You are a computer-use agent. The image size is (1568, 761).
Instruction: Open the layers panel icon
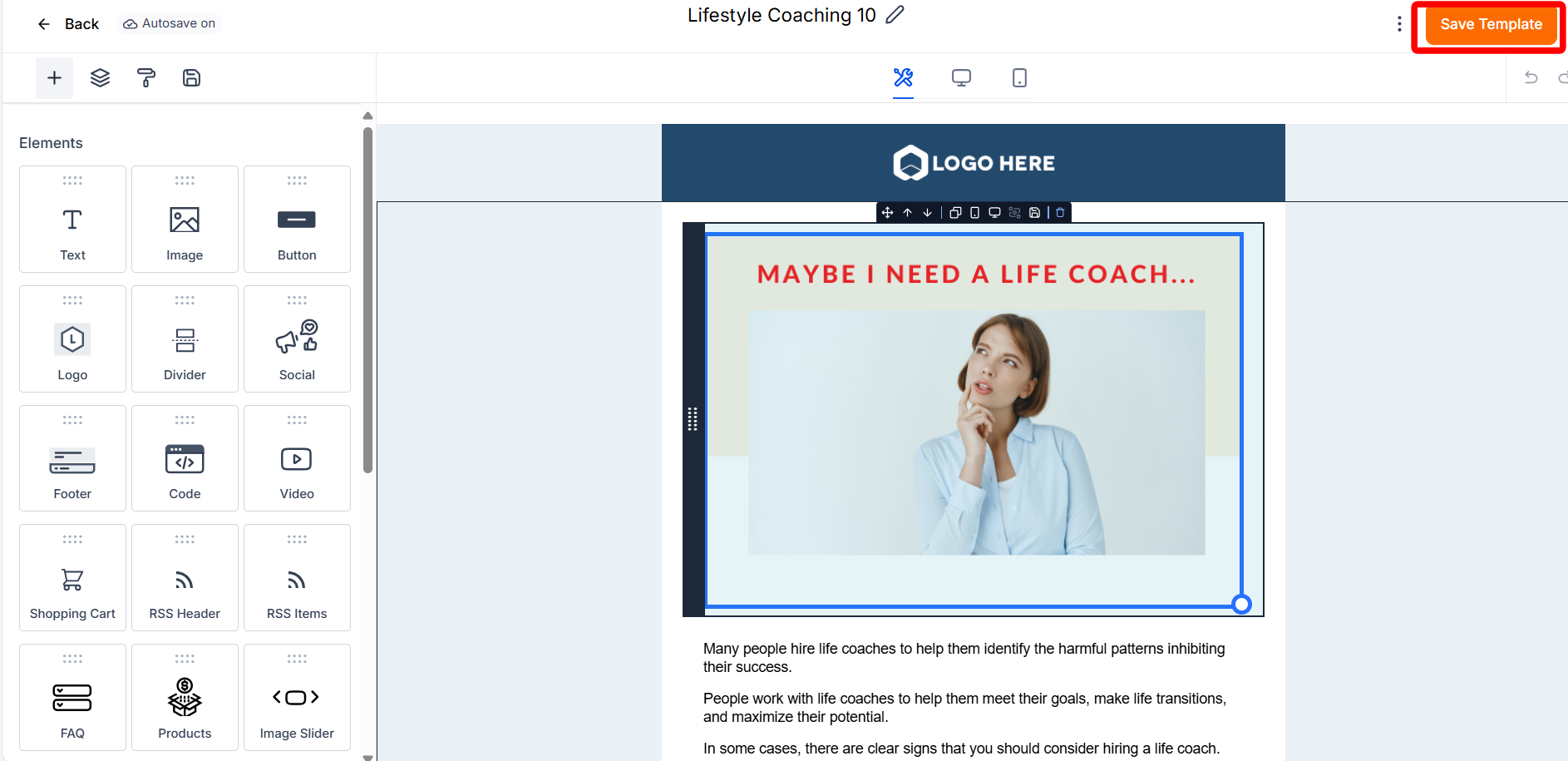100,78
